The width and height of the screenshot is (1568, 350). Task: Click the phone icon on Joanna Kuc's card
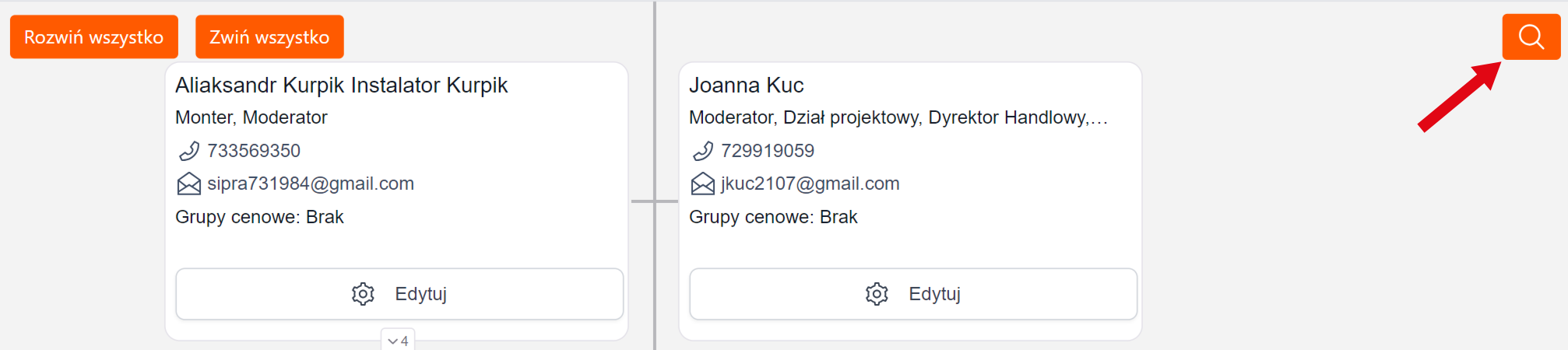(x=702, y=151)
